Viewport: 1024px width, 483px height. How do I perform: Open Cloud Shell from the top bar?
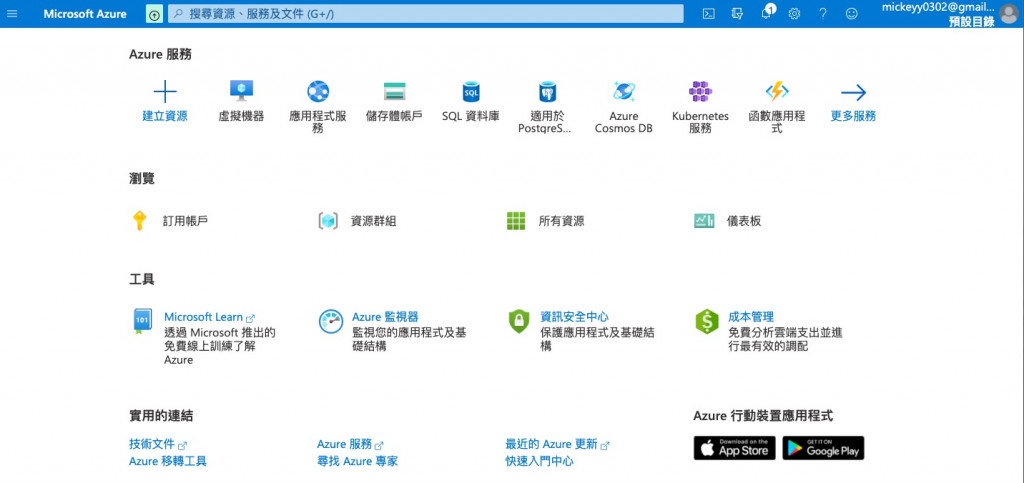709,14
